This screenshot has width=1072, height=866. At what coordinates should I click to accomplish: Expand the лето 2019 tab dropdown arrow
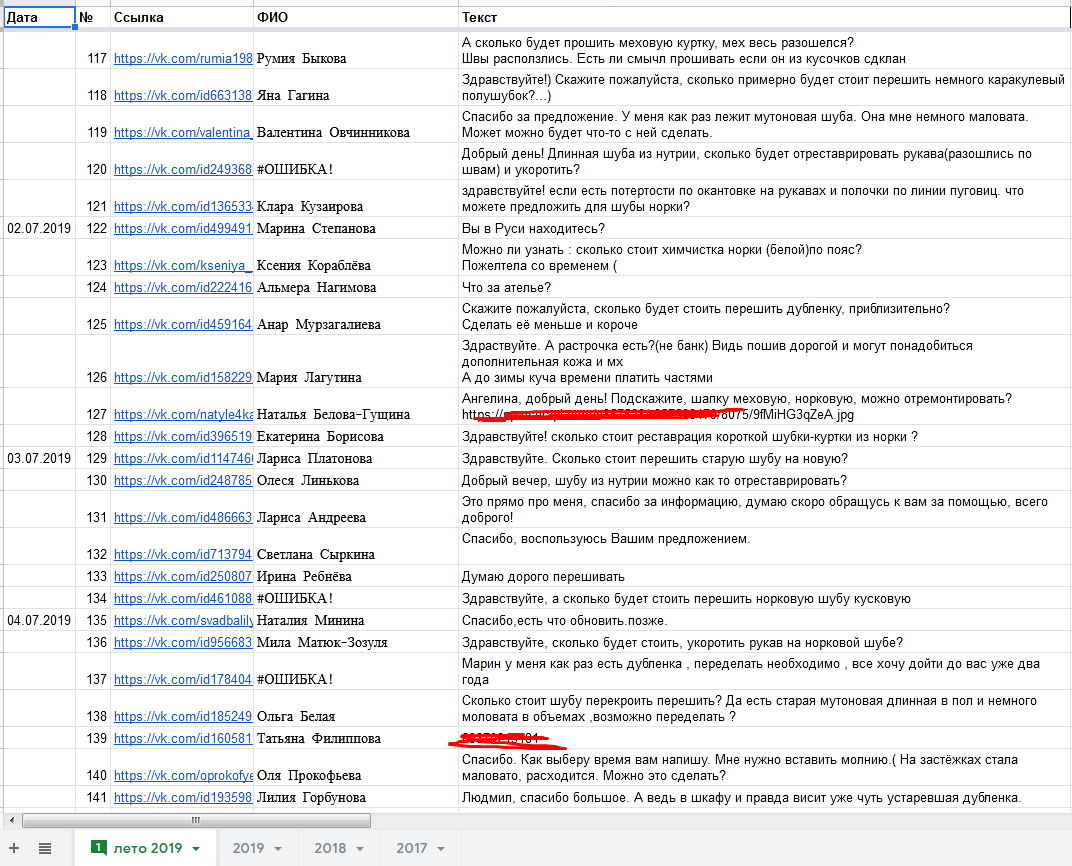point(196,849)
